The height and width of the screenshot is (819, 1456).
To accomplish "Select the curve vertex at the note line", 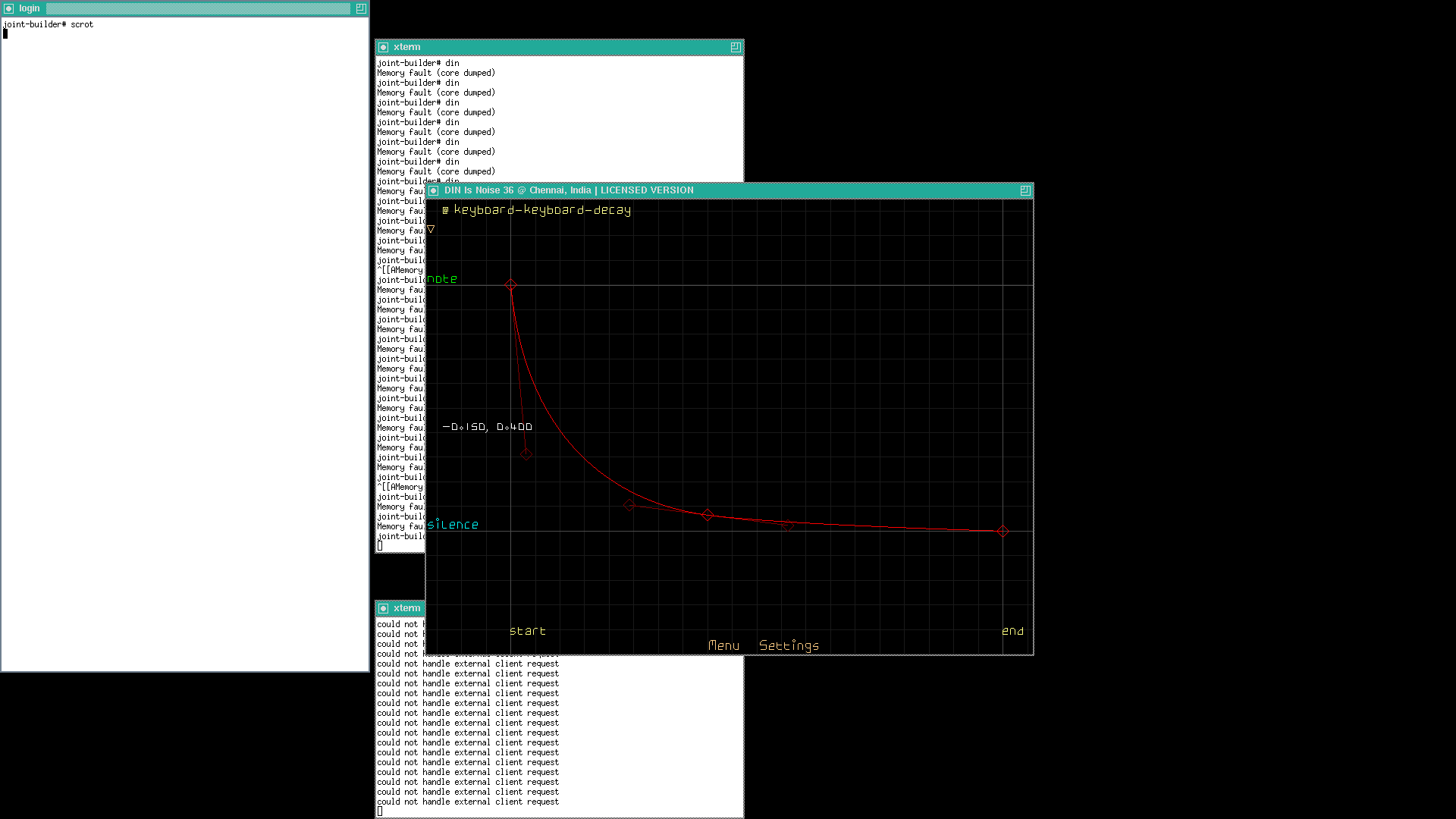I will pos(510,285).
